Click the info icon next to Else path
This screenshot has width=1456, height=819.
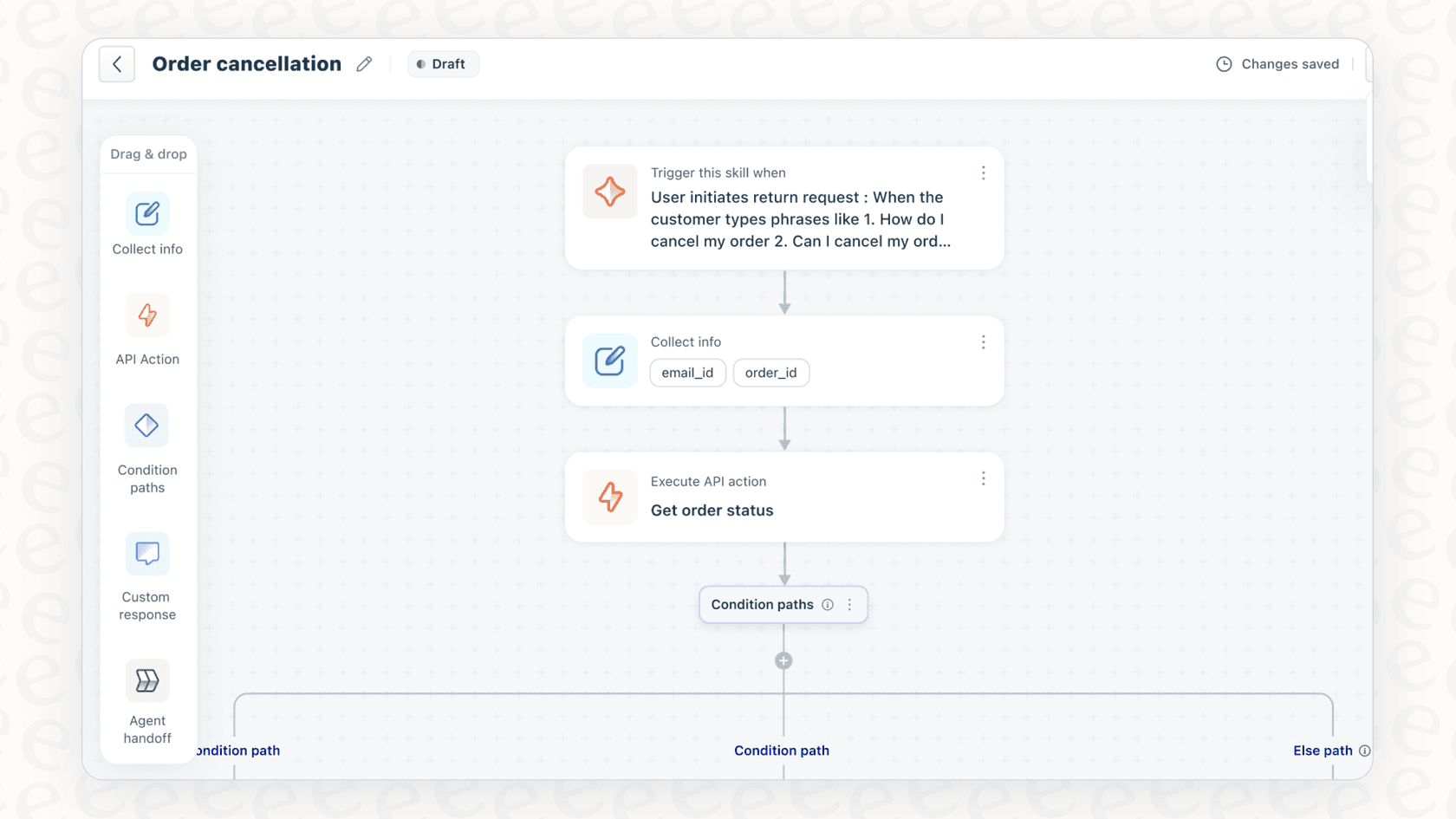tap(1365, 751)
